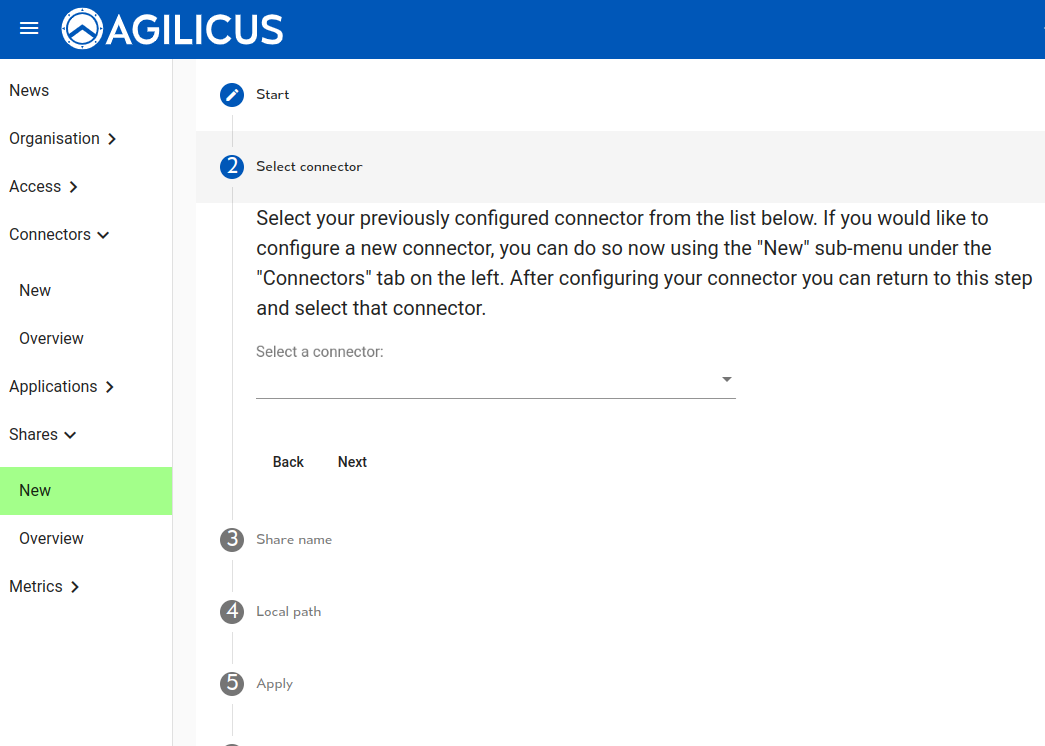
Task: Open the Select a connector dropdown
Action: pos(495,380)
